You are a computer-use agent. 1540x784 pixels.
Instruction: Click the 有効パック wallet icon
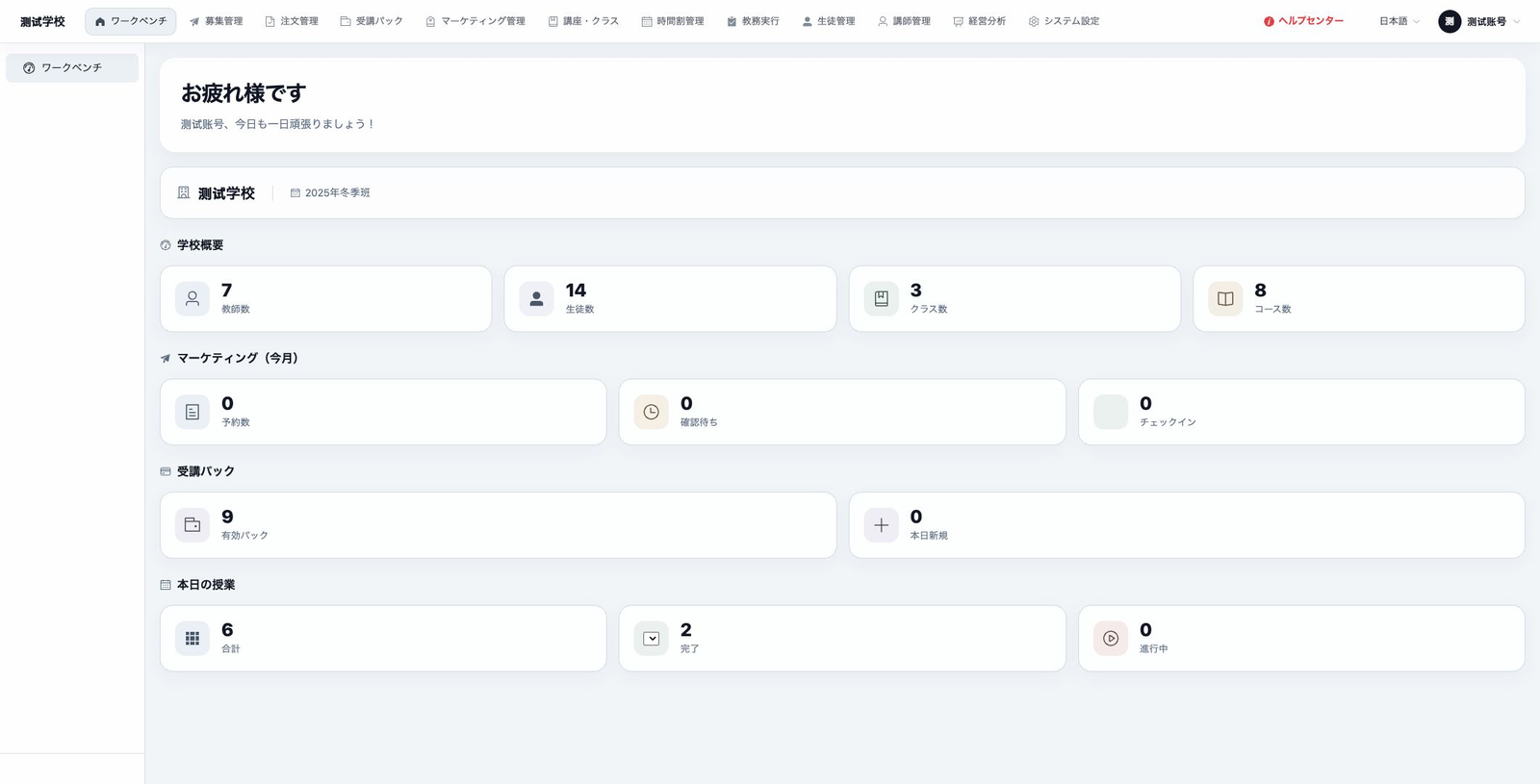pos(192,525)
